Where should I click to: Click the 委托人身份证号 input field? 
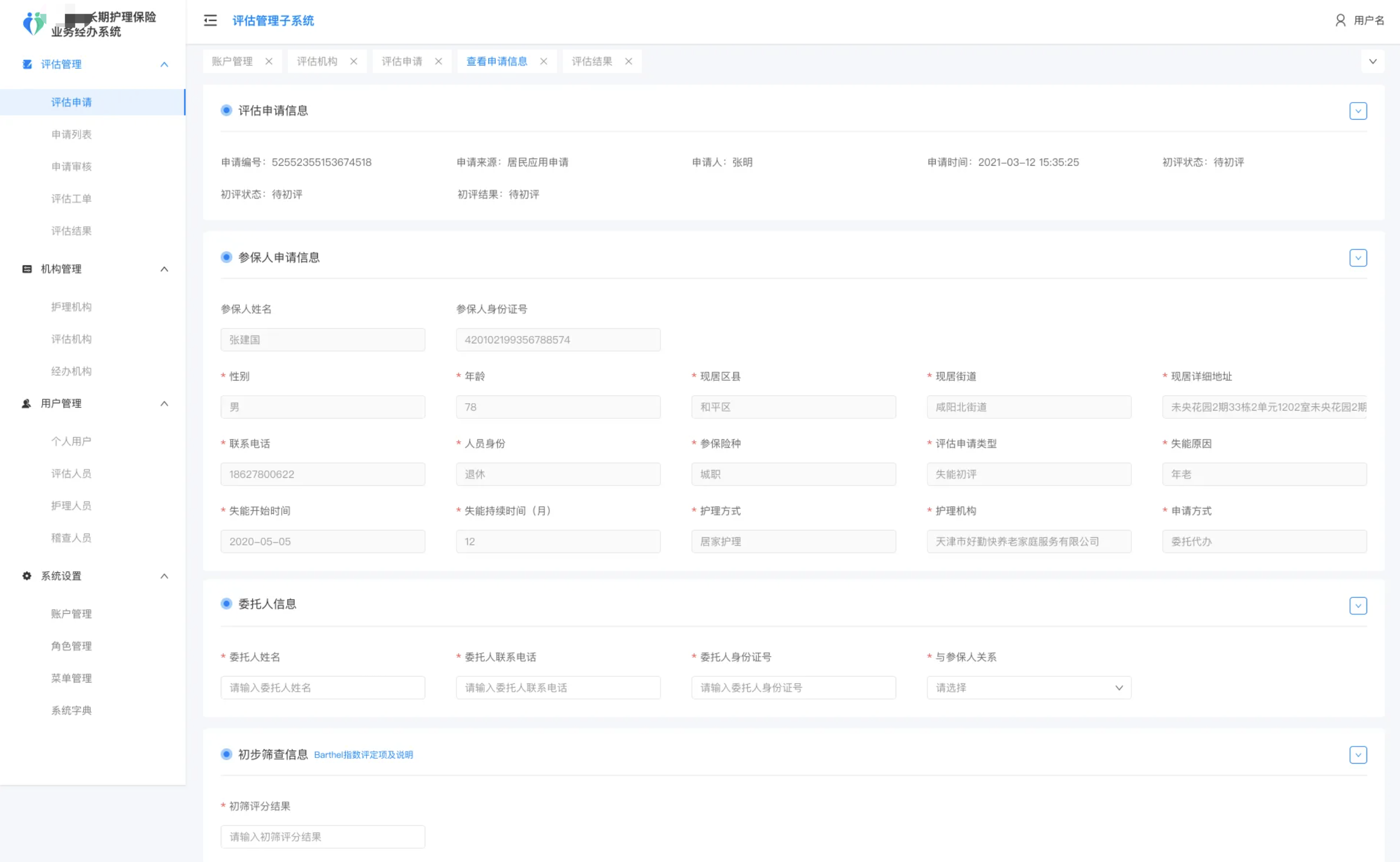(794, 688)
